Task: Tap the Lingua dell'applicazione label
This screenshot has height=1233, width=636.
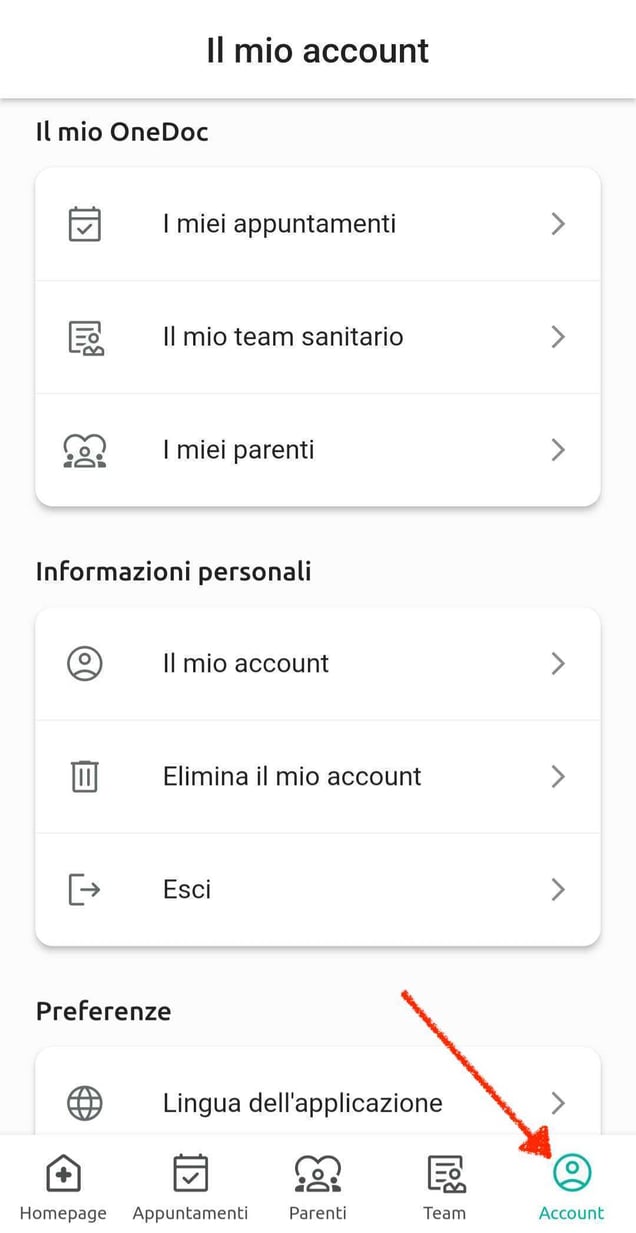Action: pyautogui.click(x=302, y=1103)
